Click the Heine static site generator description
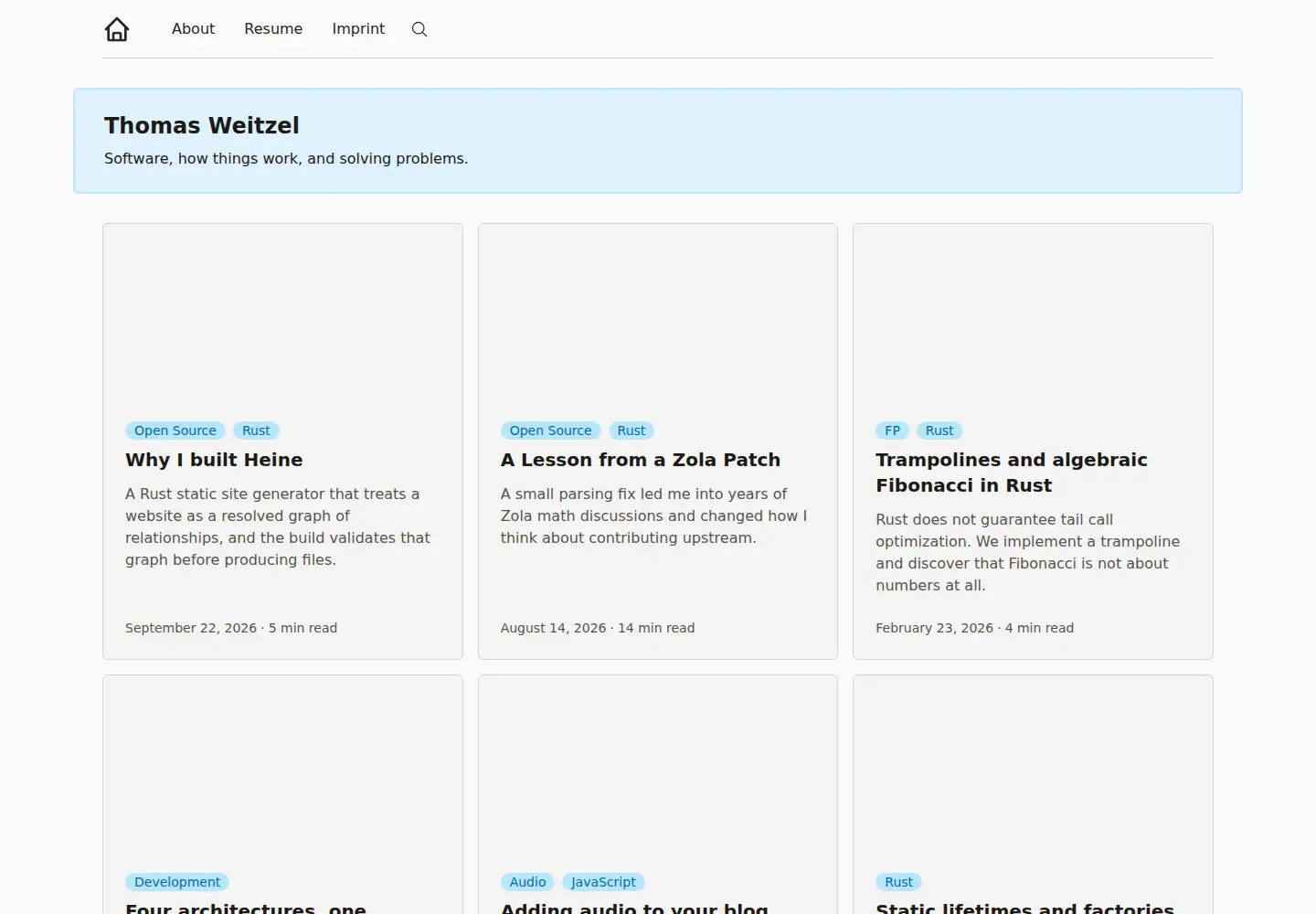This screenshot has height=914, width=1316. tap(278, 526)
